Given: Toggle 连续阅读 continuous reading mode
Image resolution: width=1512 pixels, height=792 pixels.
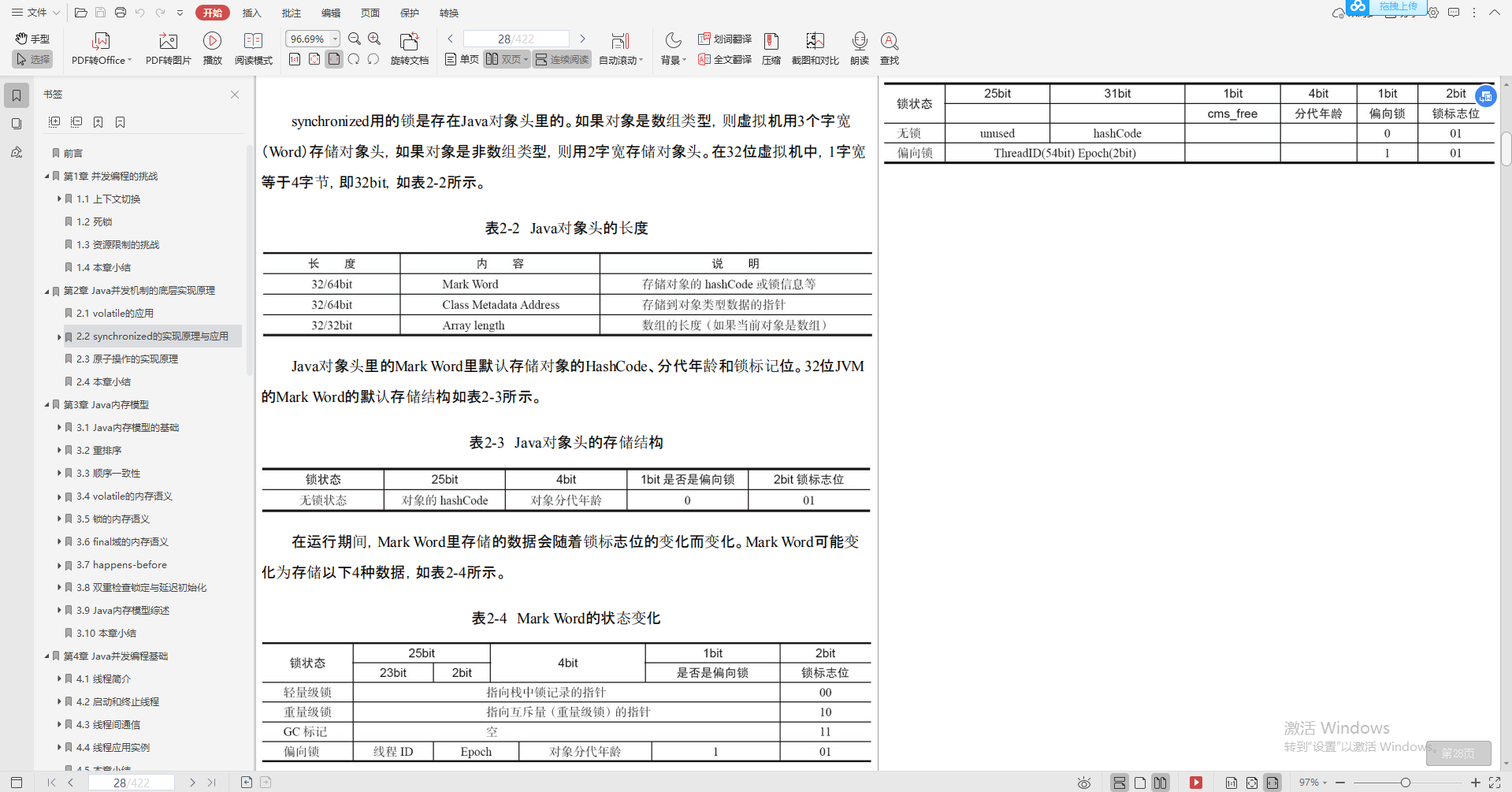Looking at the screenshot, I should pyautogui.click(x=561, y=58).
